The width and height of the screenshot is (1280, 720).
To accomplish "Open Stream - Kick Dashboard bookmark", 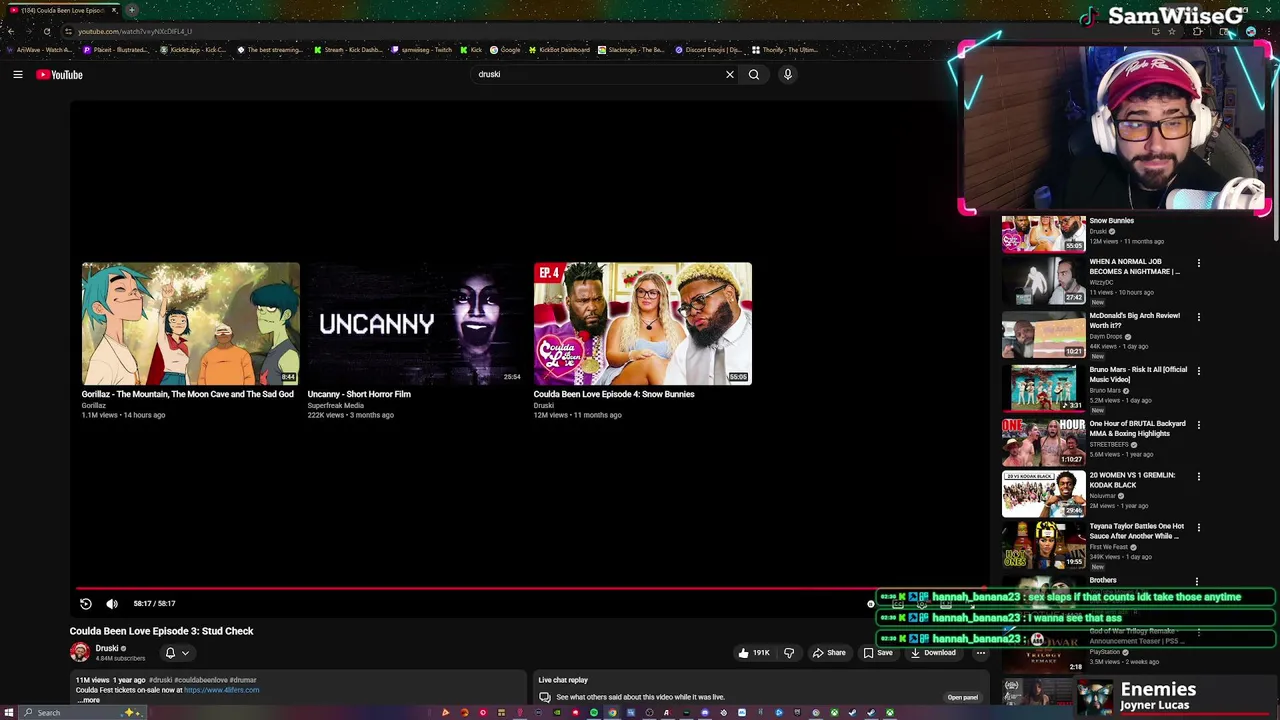I will point(348,50).
